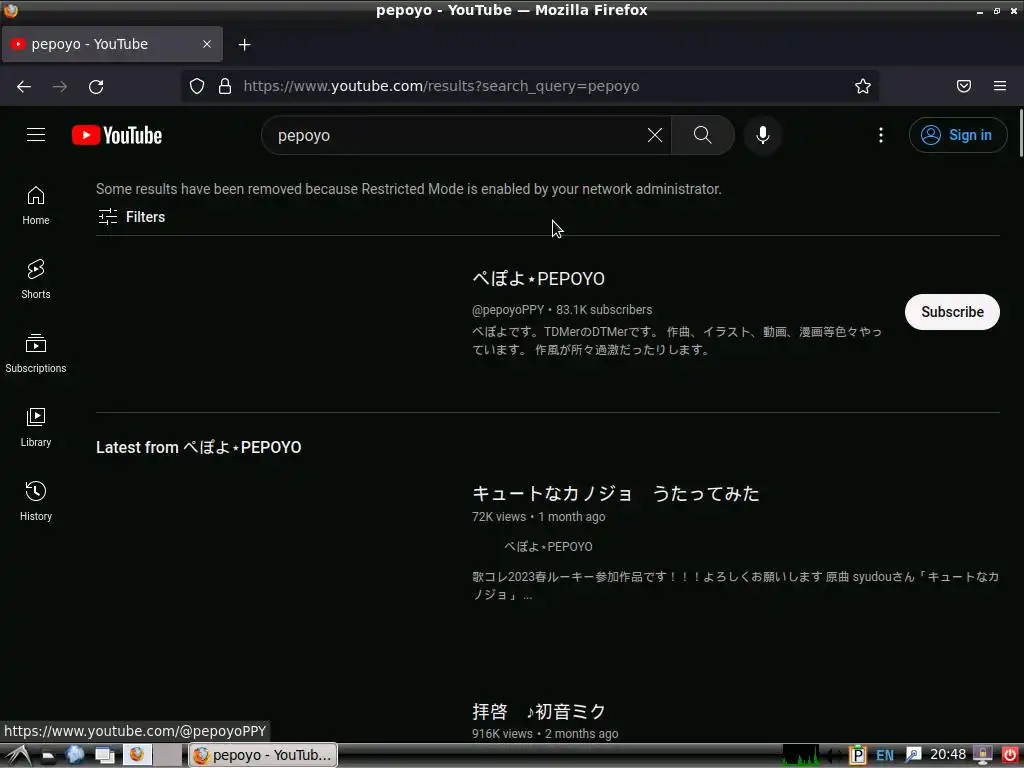Open Subscriptions in the sidebar
Image resolution: width=1024 pixels, height=768 pixels.
36,353
